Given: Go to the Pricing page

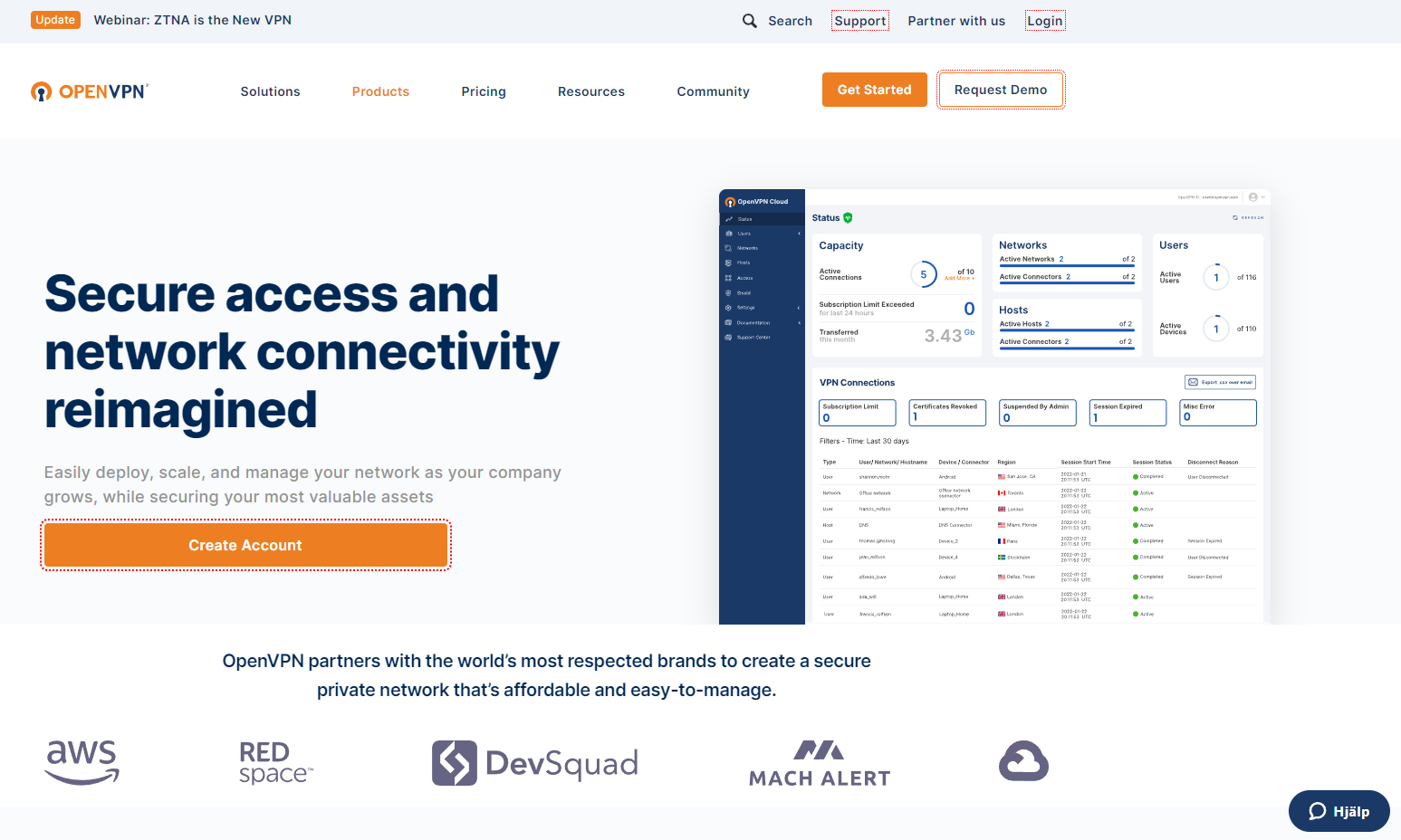Looking at the screenshot, I should [x=484, y=91].
